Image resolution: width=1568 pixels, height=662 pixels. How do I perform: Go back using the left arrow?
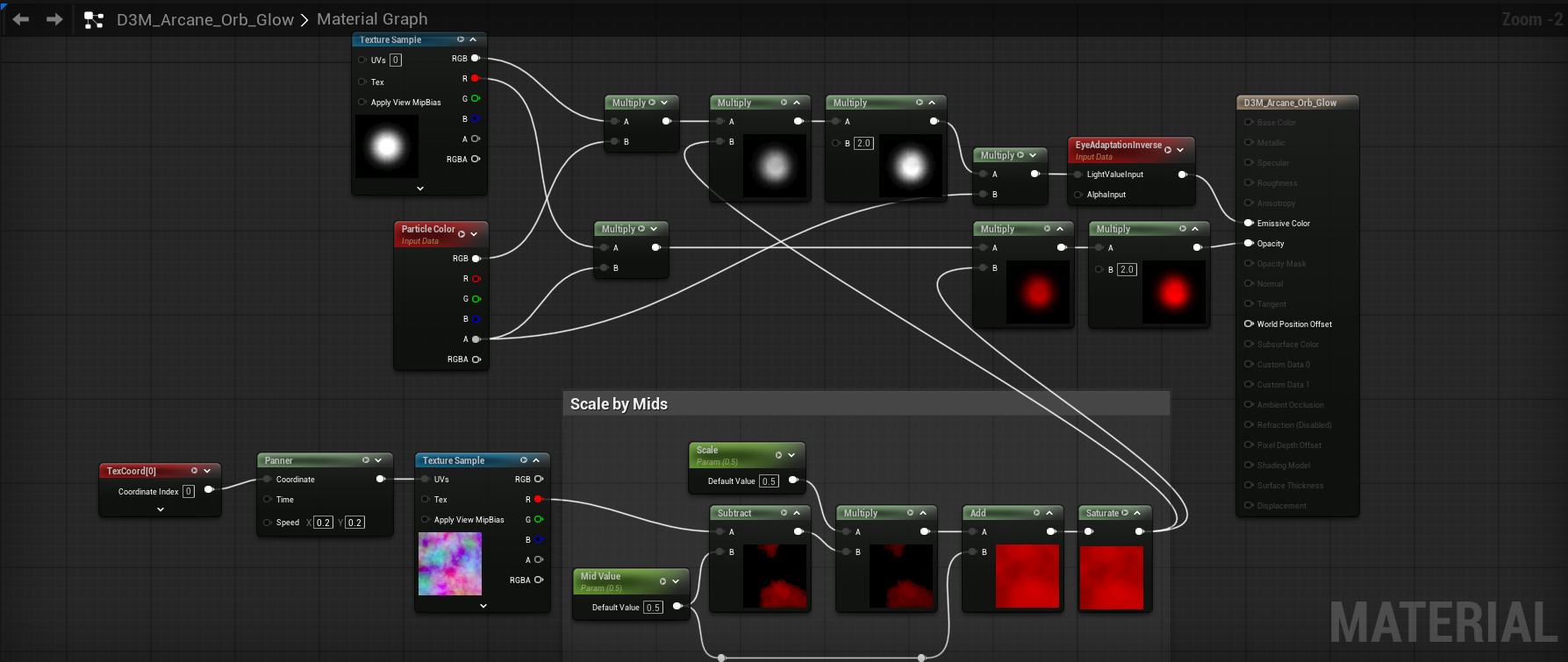pos(21,19)
